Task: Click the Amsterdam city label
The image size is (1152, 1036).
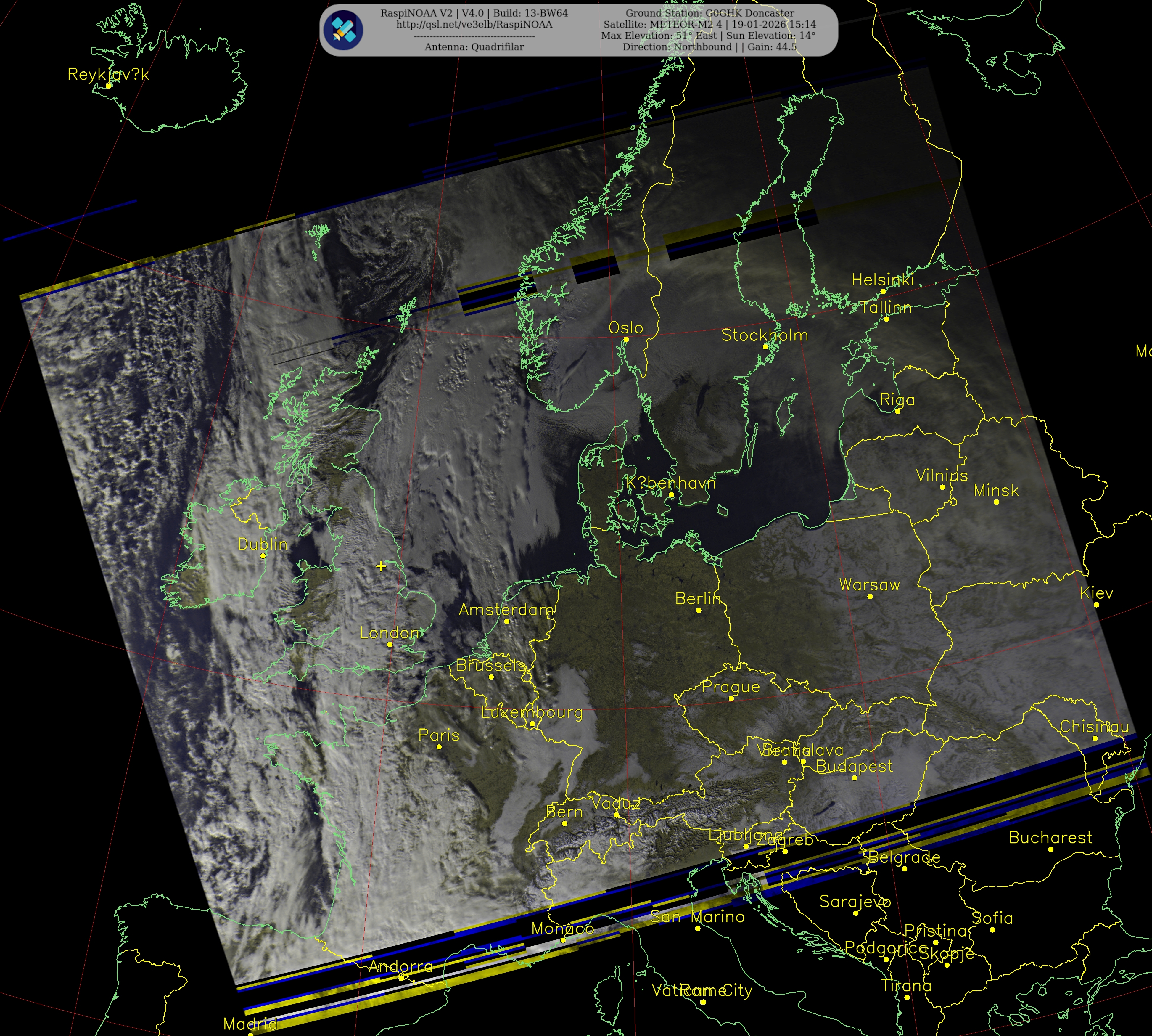Action: click(x=506, y=610)
